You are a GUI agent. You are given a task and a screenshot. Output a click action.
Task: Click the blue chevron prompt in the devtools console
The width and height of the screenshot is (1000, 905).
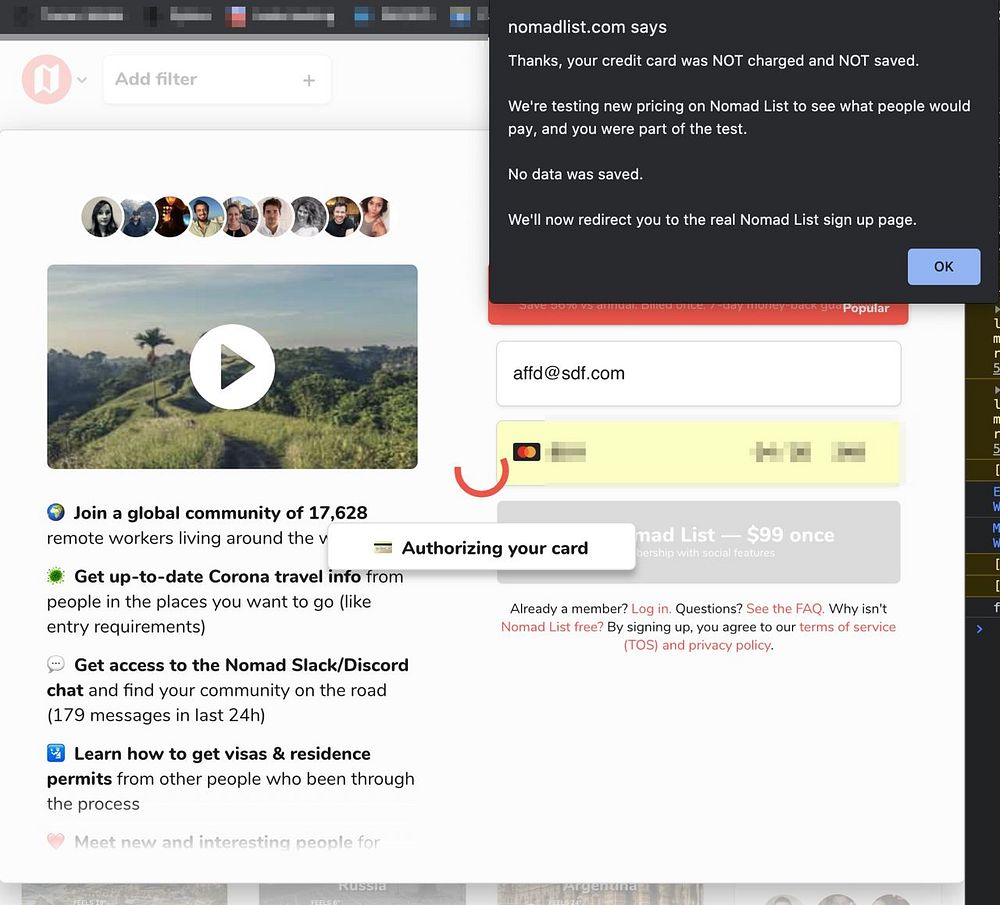click(980, 629)
